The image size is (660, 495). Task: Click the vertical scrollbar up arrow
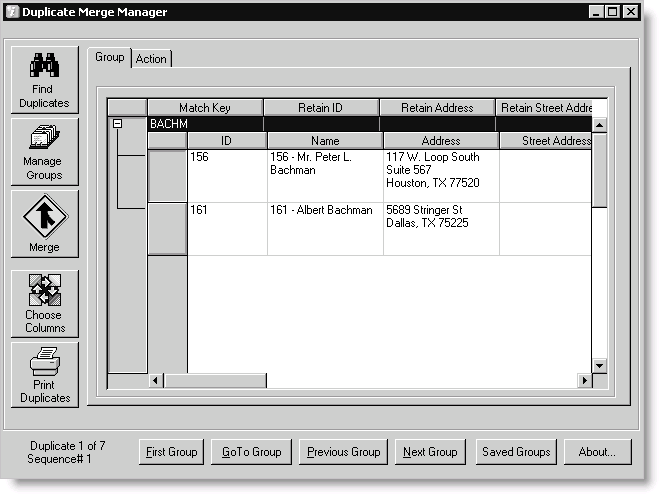coord(599,125)
